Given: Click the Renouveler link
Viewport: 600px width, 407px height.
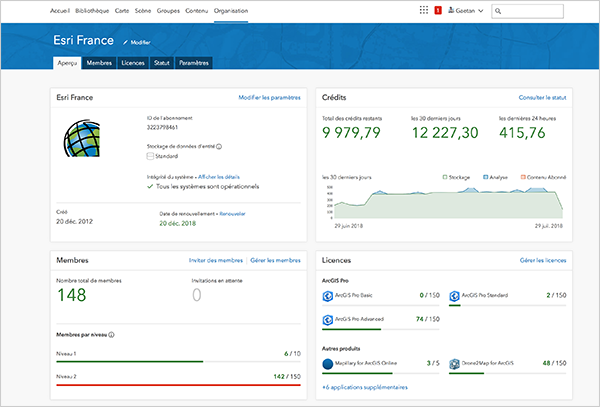Looking at the screenshot, I should tap(232, 214).
